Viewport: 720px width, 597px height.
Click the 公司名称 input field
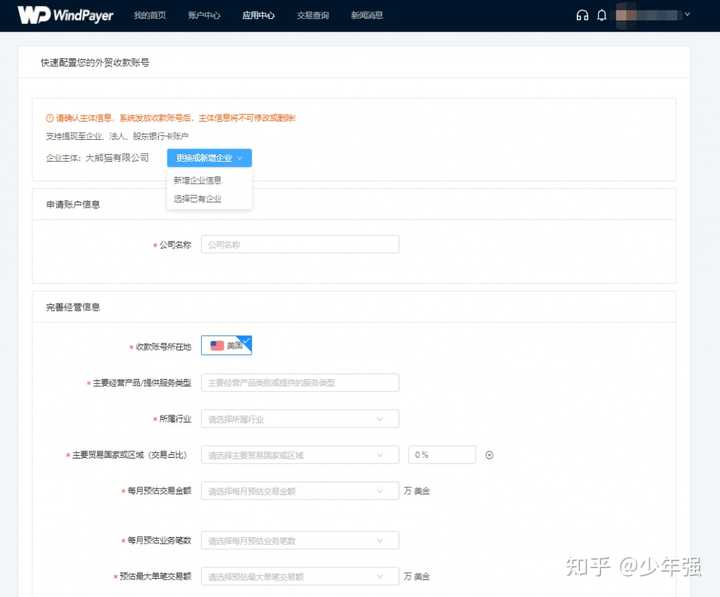(300, 244)
